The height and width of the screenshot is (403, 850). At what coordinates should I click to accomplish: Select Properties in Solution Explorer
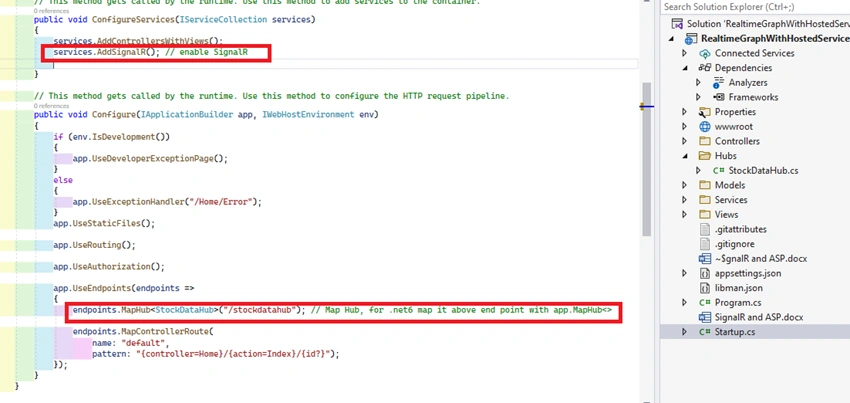735,112
